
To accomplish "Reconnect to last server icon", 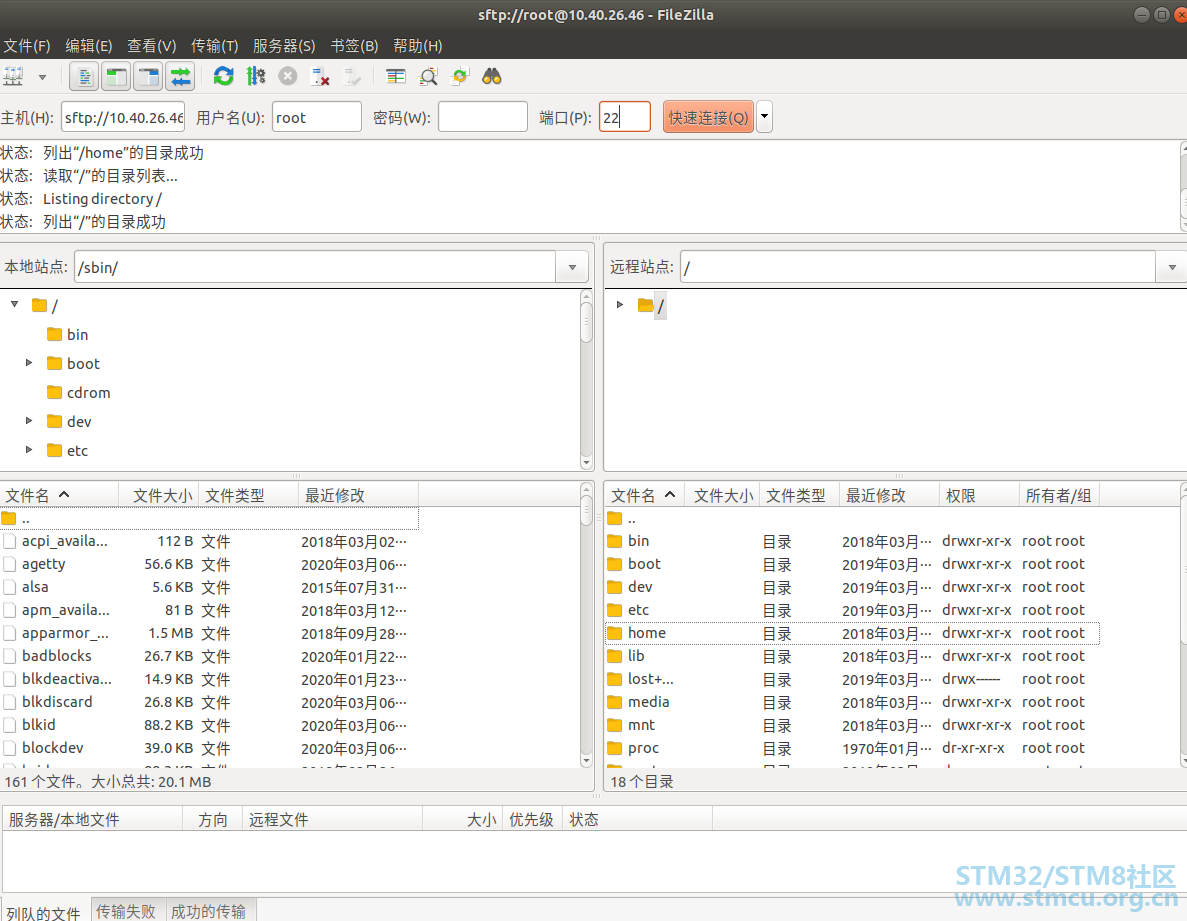I will coord(352,76).
